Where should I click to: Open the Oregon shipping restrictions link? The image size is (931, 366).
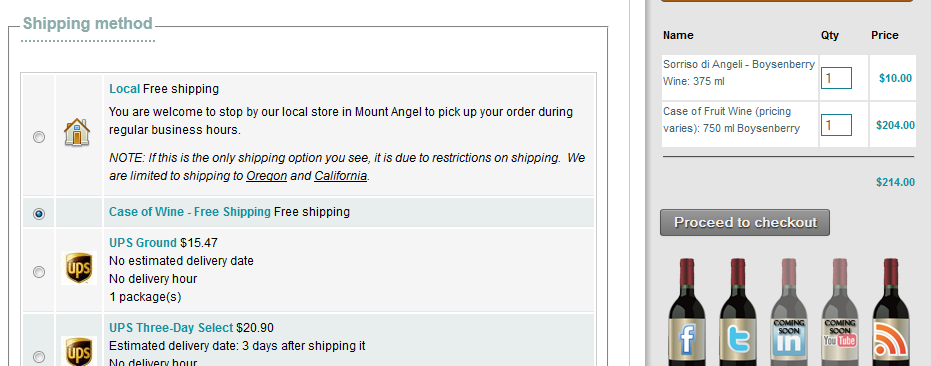(x=267, y=176)
